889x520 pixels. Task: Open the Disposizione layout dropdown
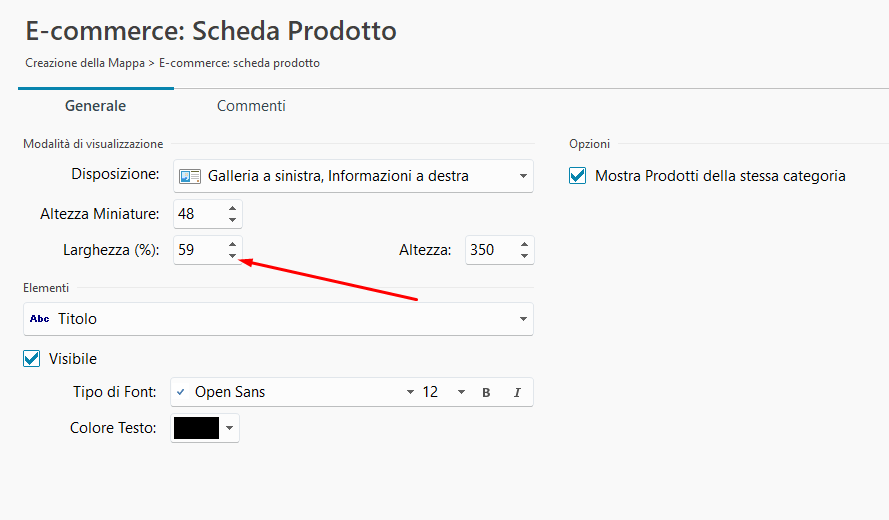pyautogui.click(x=523, y=177)
